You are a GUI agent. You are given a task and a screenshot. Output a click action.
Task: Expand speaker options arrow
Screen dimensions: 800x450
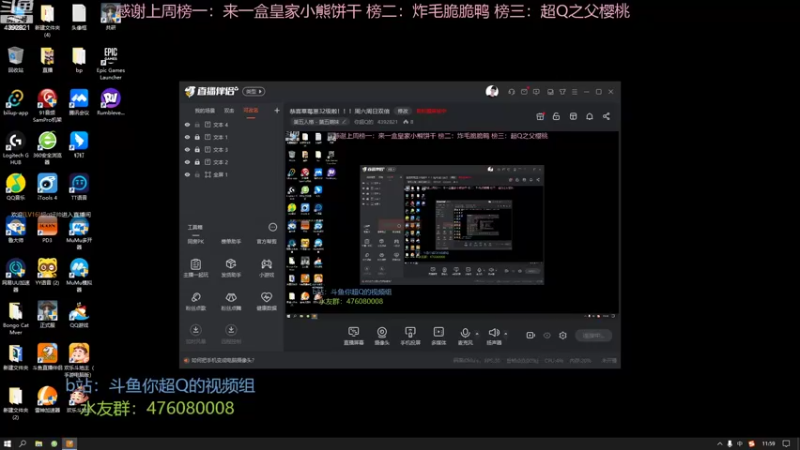(x=506, y=334)
